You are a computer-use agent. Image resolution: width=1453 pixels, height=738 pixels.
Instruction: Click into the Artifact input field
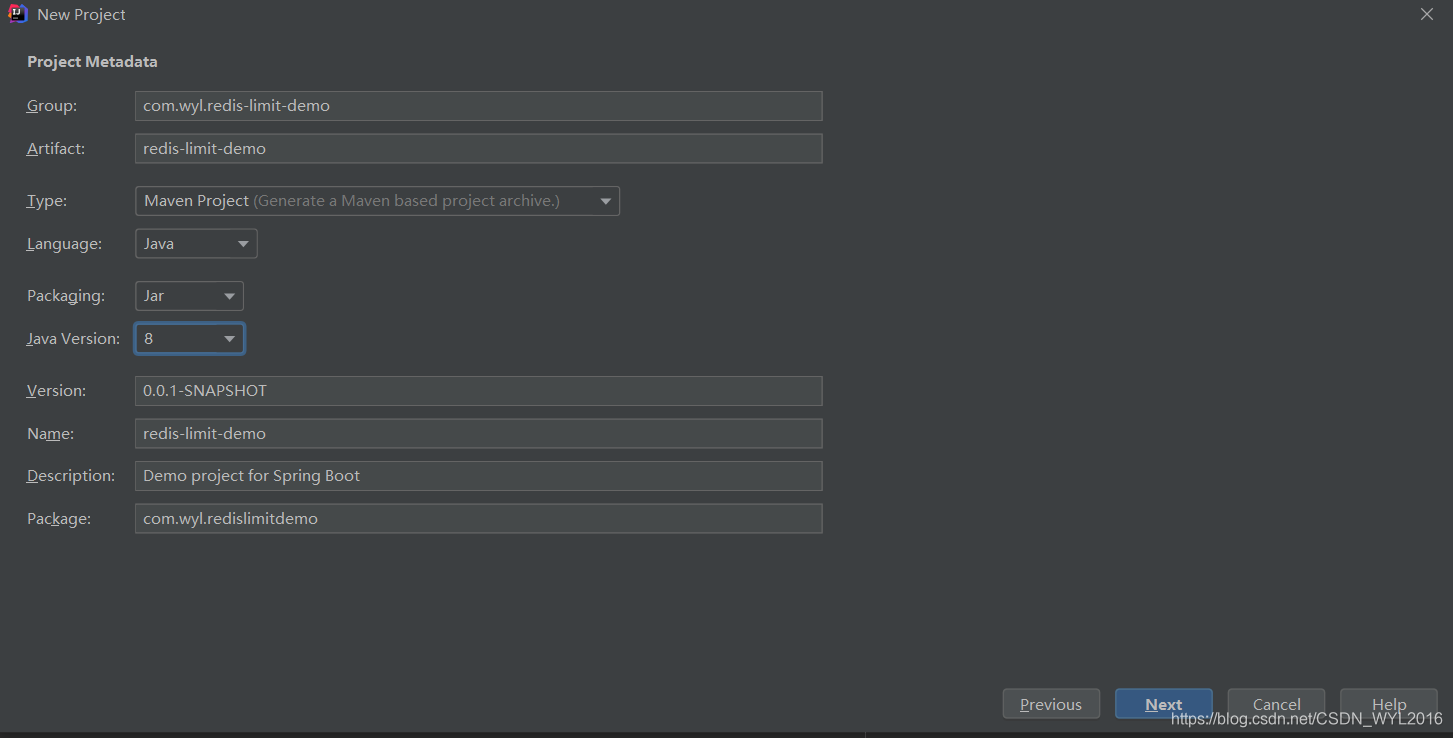coord(478,149)
